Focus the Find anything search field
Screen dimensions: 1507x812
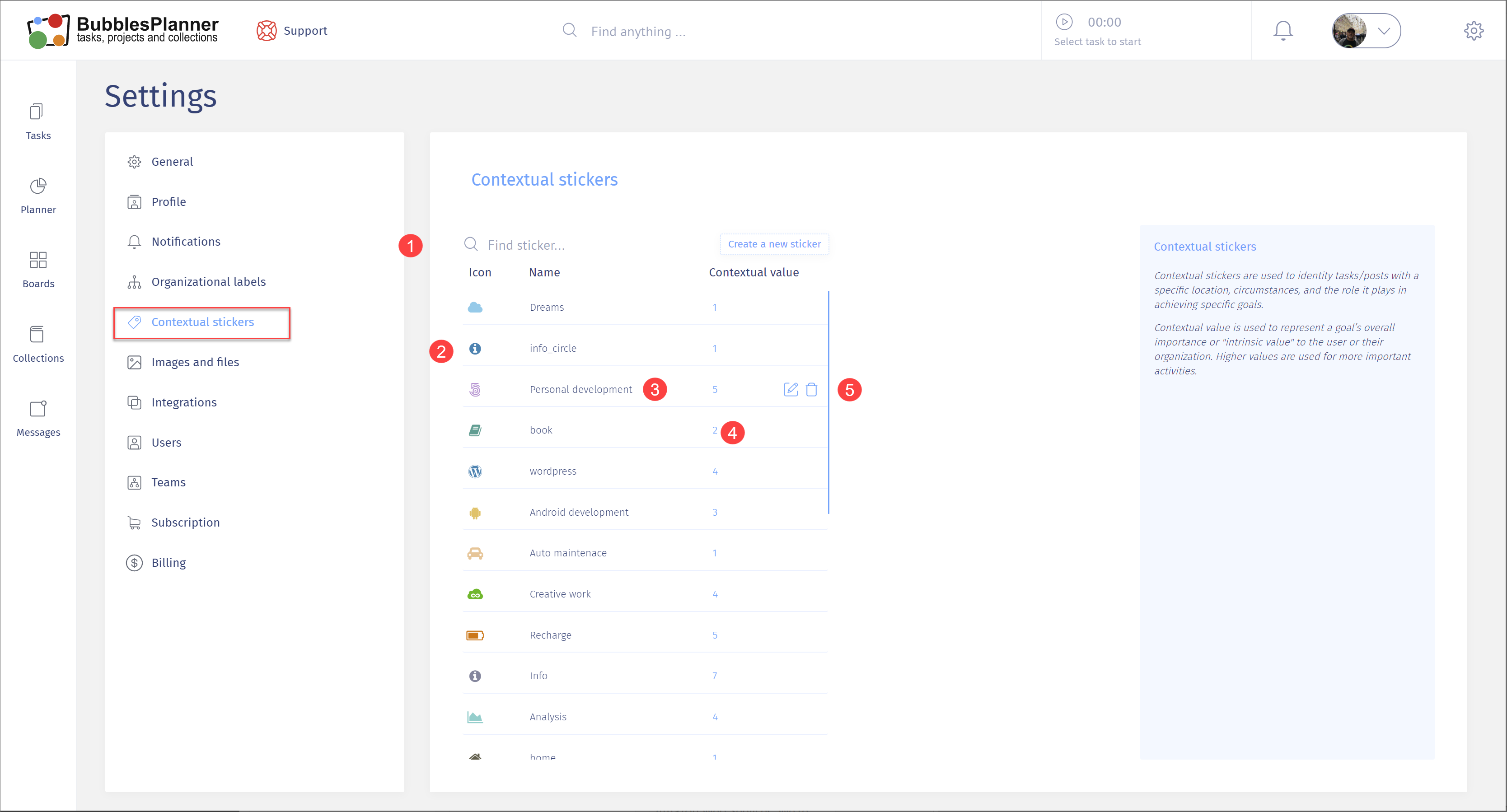tap(638, 32)
